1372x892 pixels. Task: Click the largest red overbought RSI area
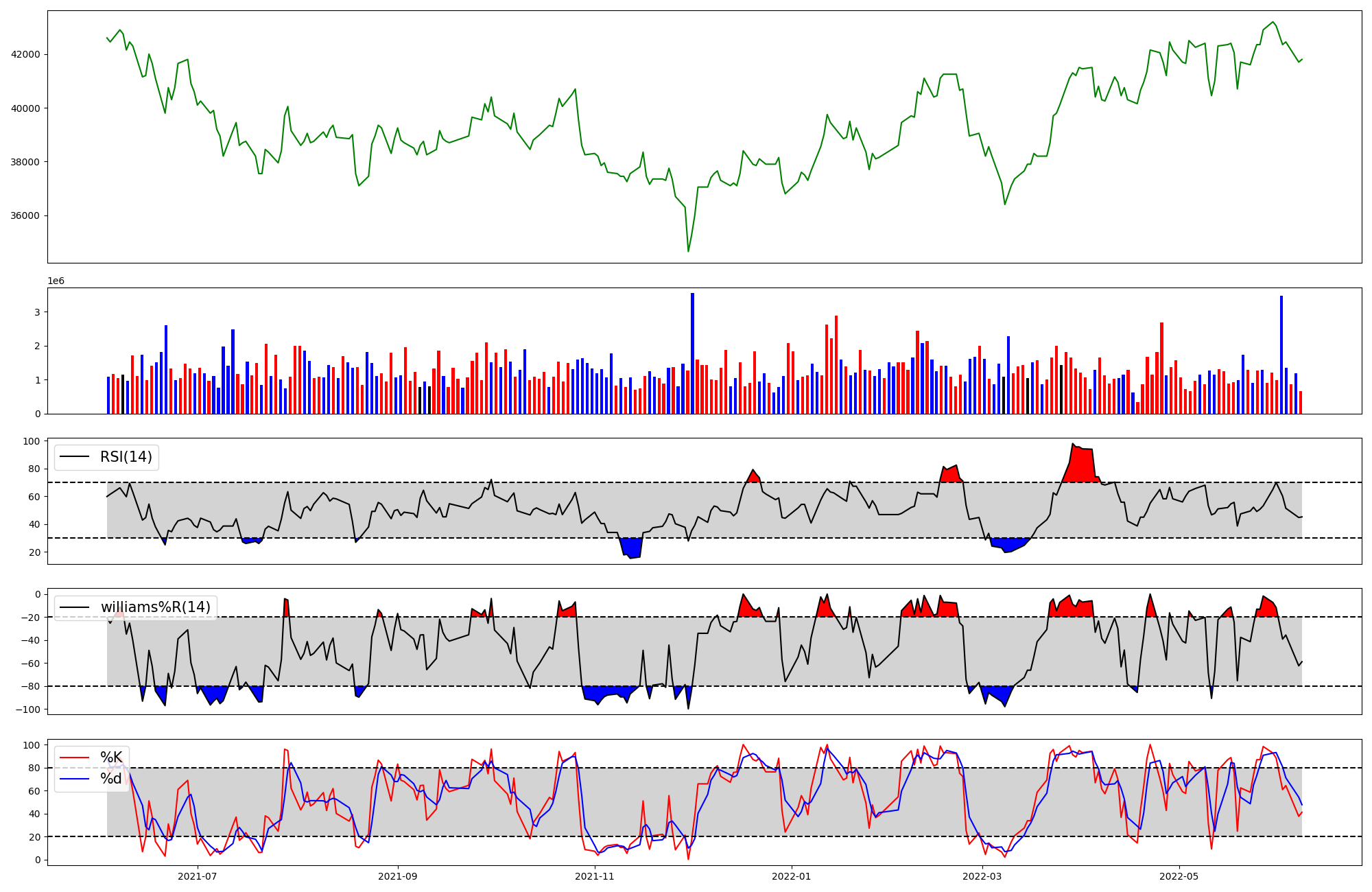tap(1080, 465)
